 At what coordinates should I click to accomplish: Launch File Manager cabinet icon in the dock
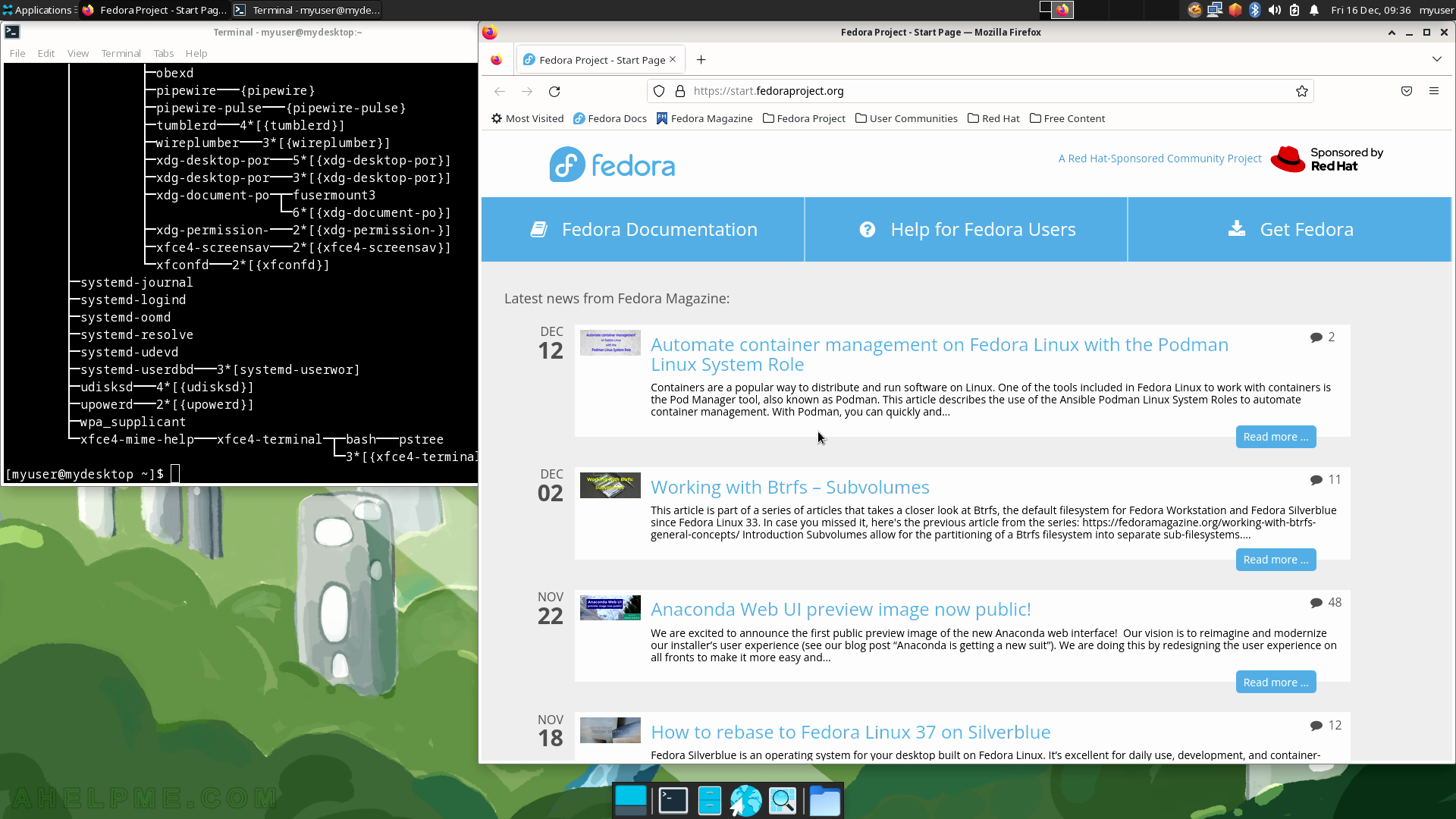pos(709,800)
